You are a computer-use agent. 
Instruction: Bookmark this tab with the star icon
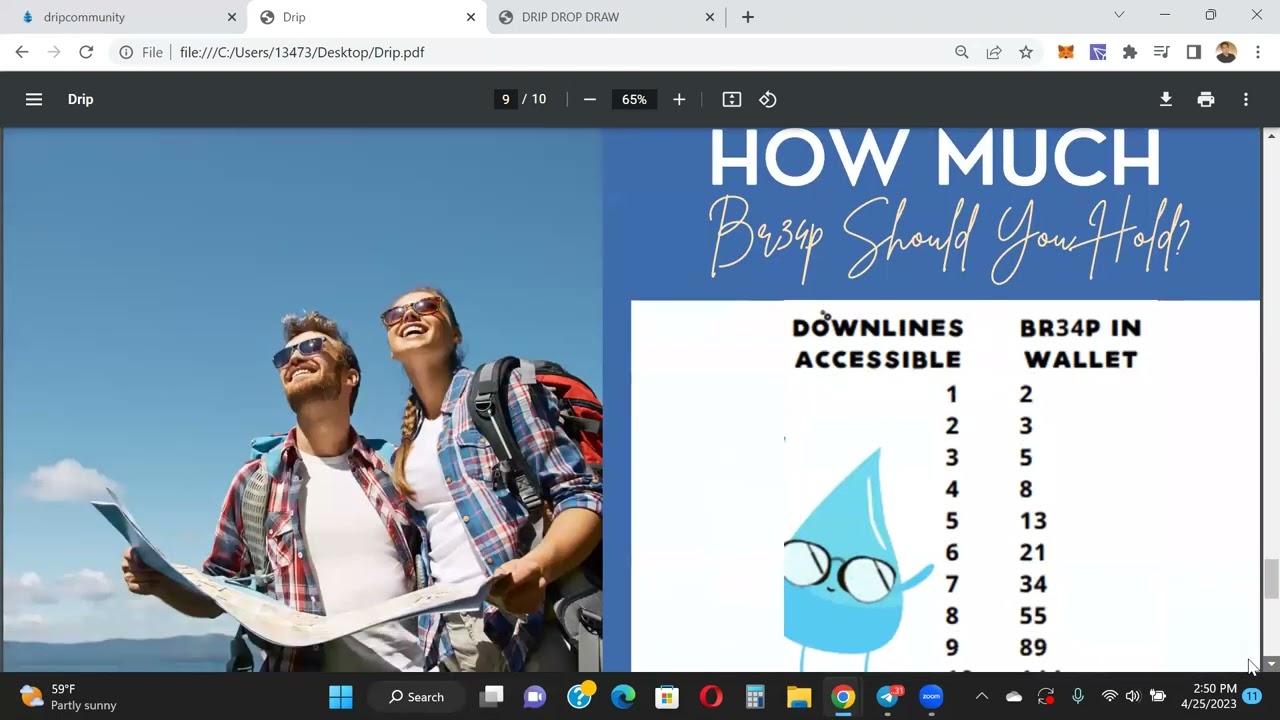(x=1026, y=52)
